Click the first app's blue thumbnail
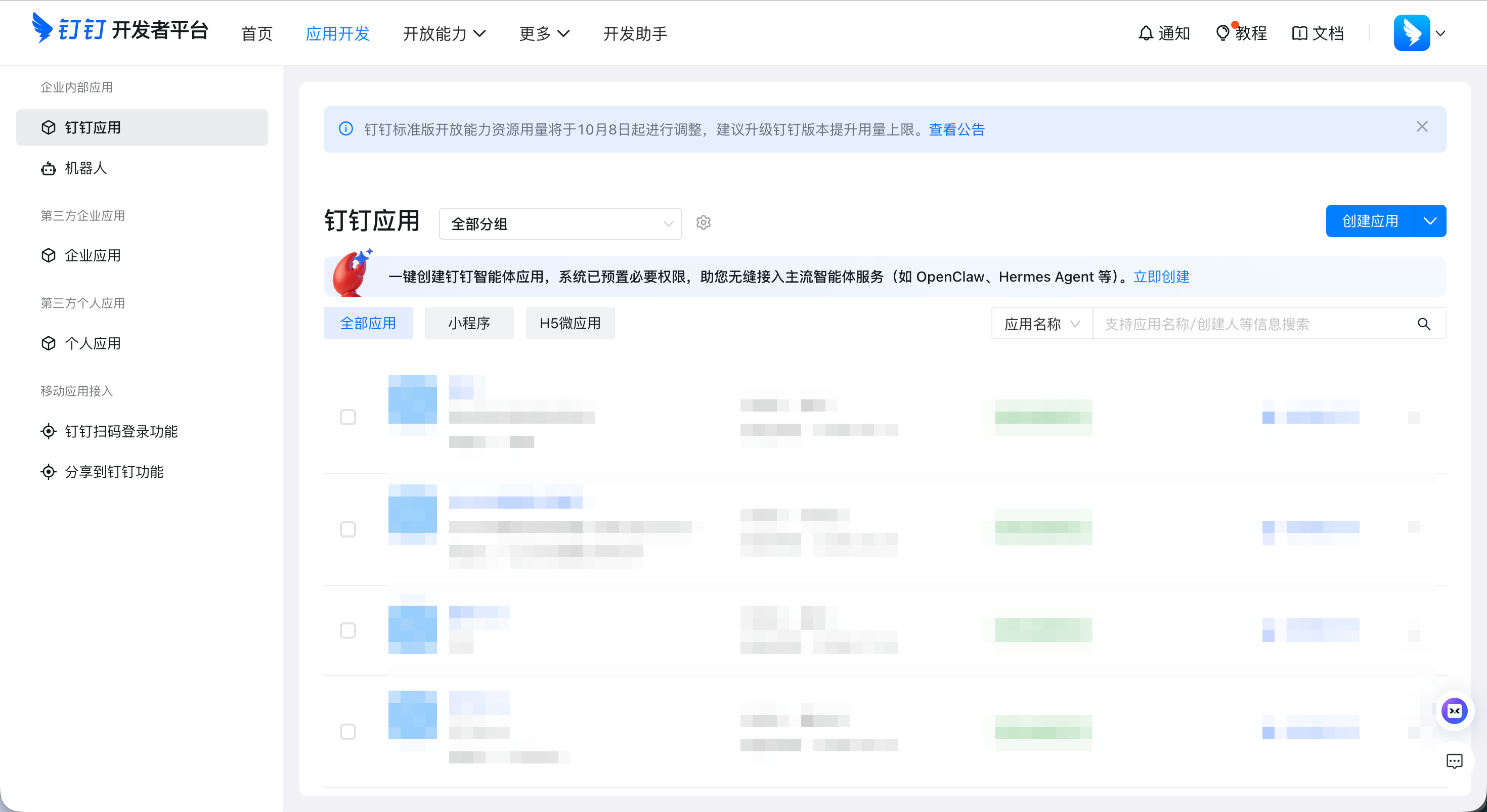 point(413,405)
